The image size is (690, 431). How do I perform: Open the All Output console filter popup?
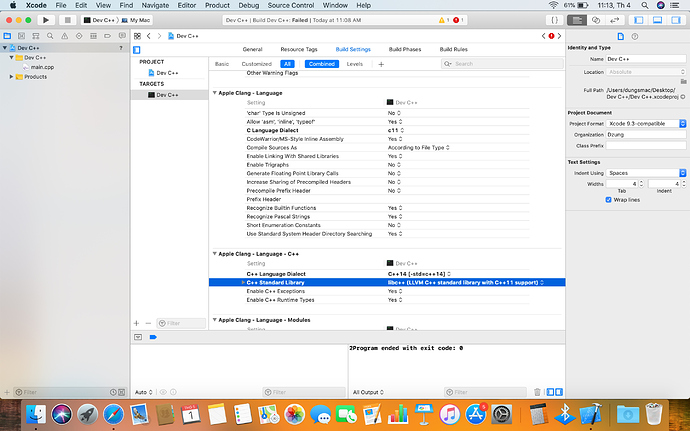coord(368,392)
